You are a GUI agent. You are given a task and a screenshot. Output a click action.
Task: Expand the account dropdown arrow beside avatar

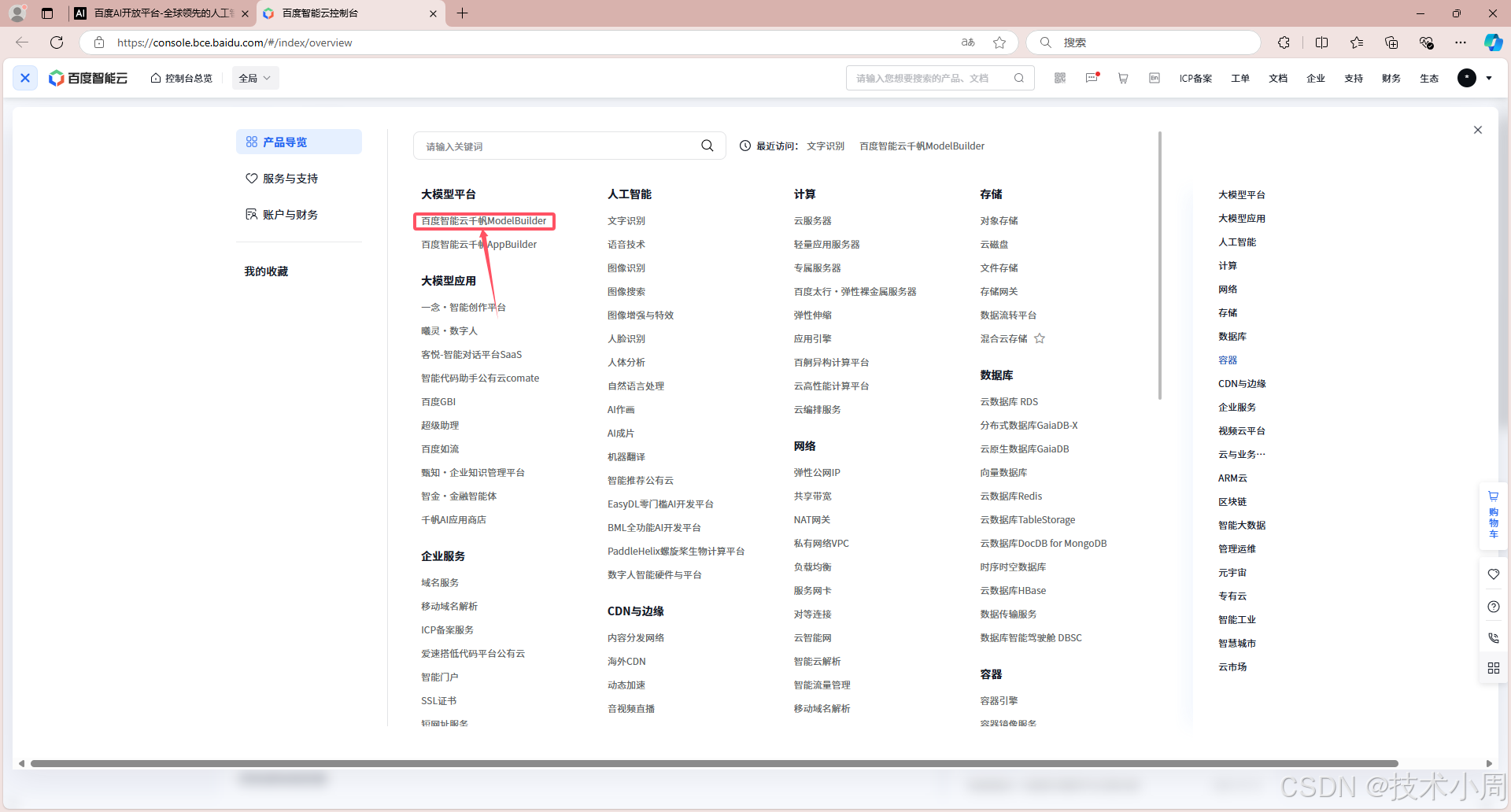[x=1489, y=78]
